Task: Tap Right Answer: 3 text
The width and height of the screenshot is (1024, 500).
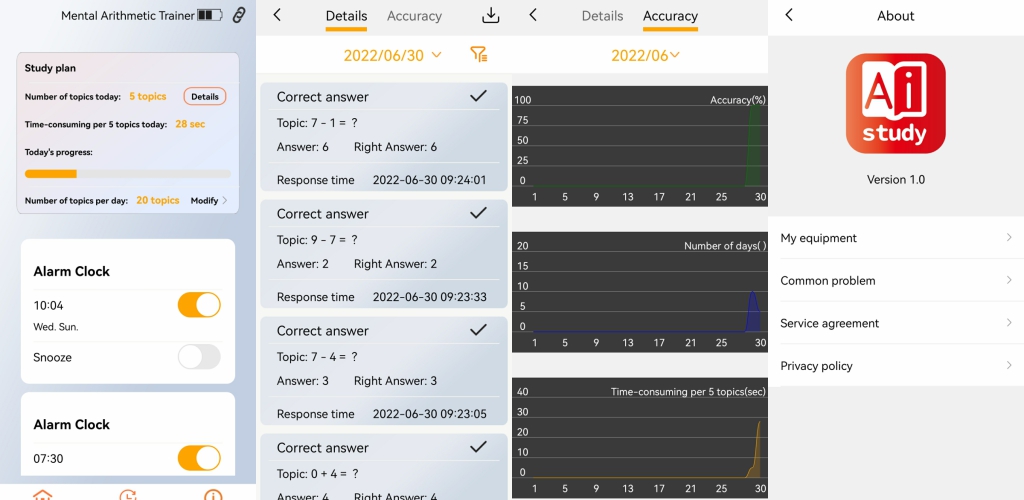Action: 395,381
